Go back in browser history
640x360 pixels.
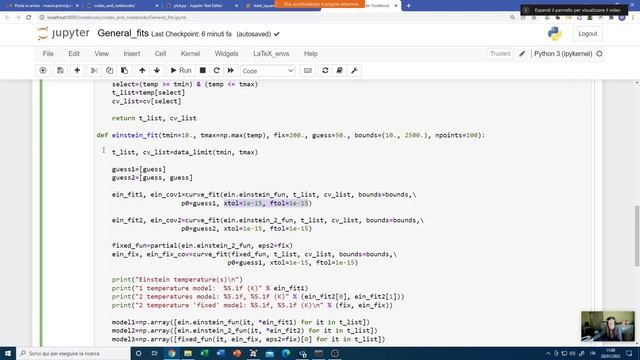pyautogui.click(x=7, y=17)
